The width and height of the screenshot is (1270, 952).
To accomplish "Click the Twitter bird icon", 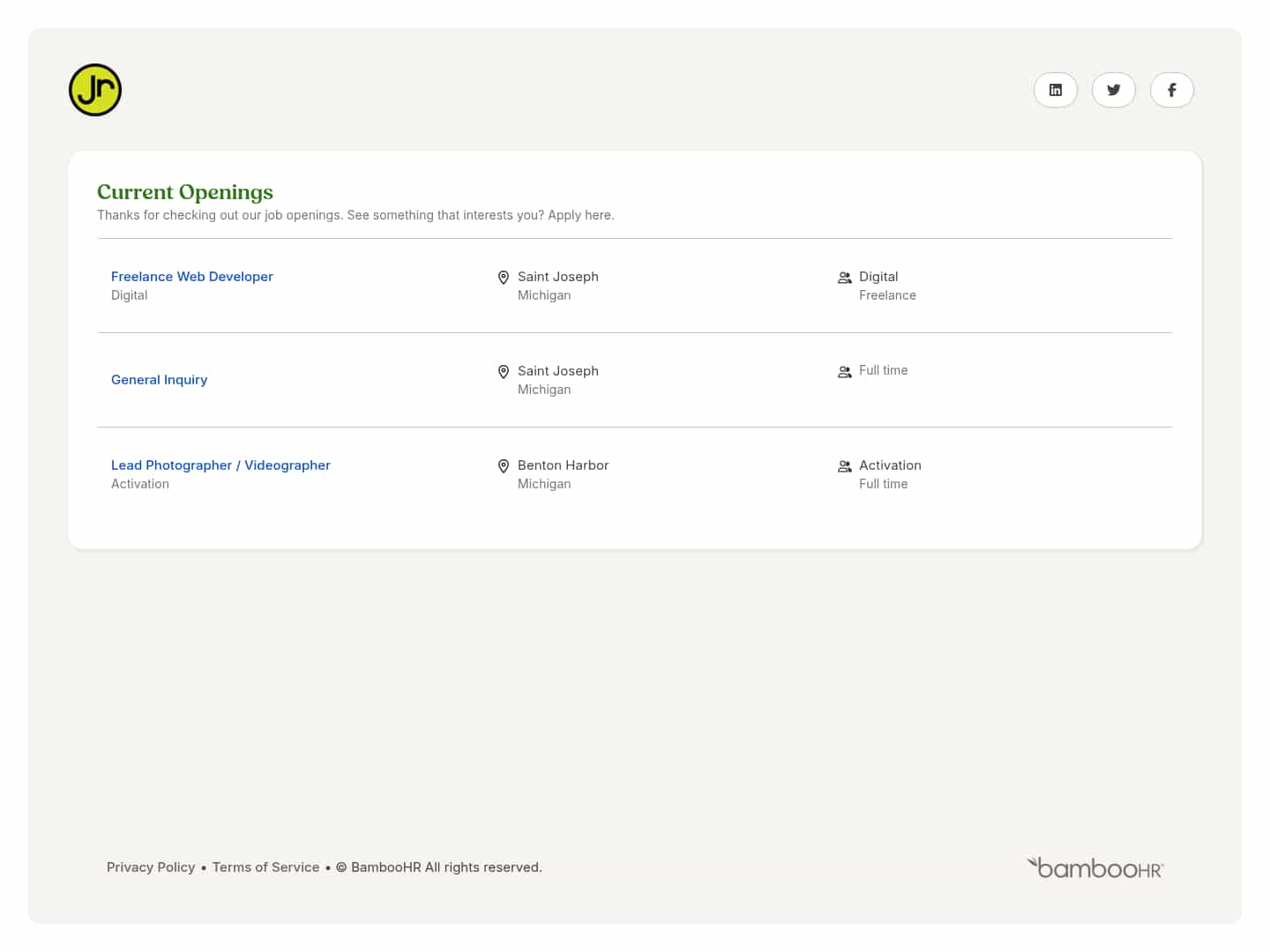I will [x=1113, y=89].
